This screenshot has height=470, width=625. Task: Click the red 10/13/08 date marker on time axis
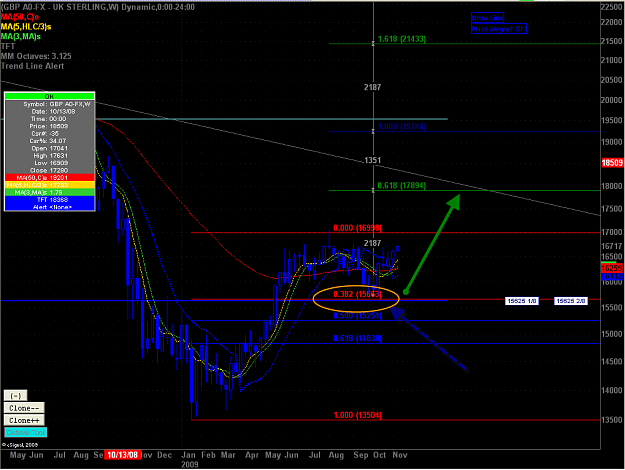click(x=122, y=455)
